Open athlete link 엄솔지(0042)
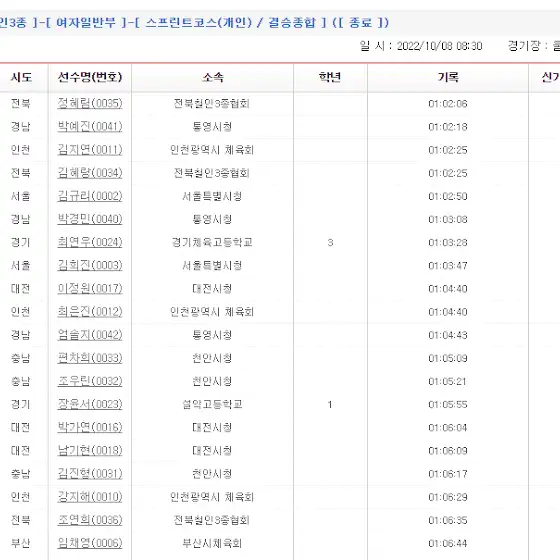560x560 pixels. pos(90,335)
